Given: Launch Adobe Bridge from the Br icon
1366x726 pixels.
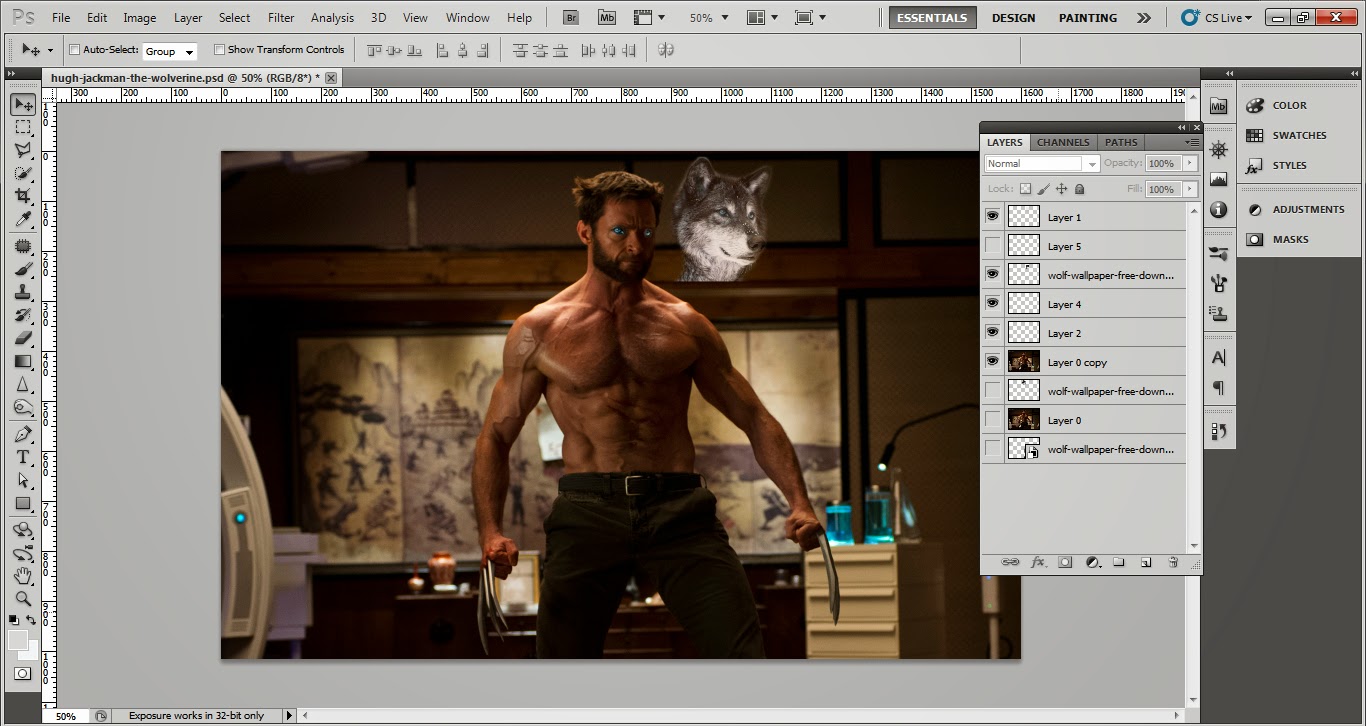Looking at the screenshot, I should 571,17.
